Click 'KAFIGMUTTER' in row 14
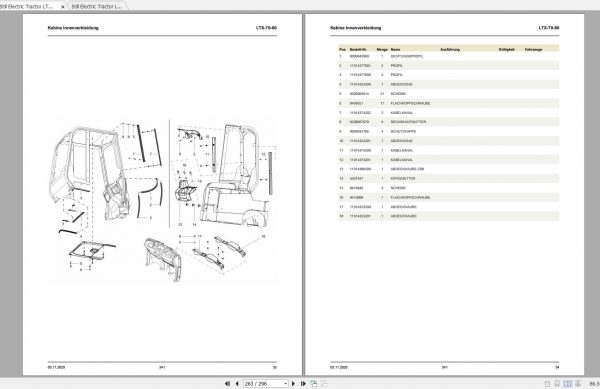The image size is (600, 389). [x=403, y=179]
